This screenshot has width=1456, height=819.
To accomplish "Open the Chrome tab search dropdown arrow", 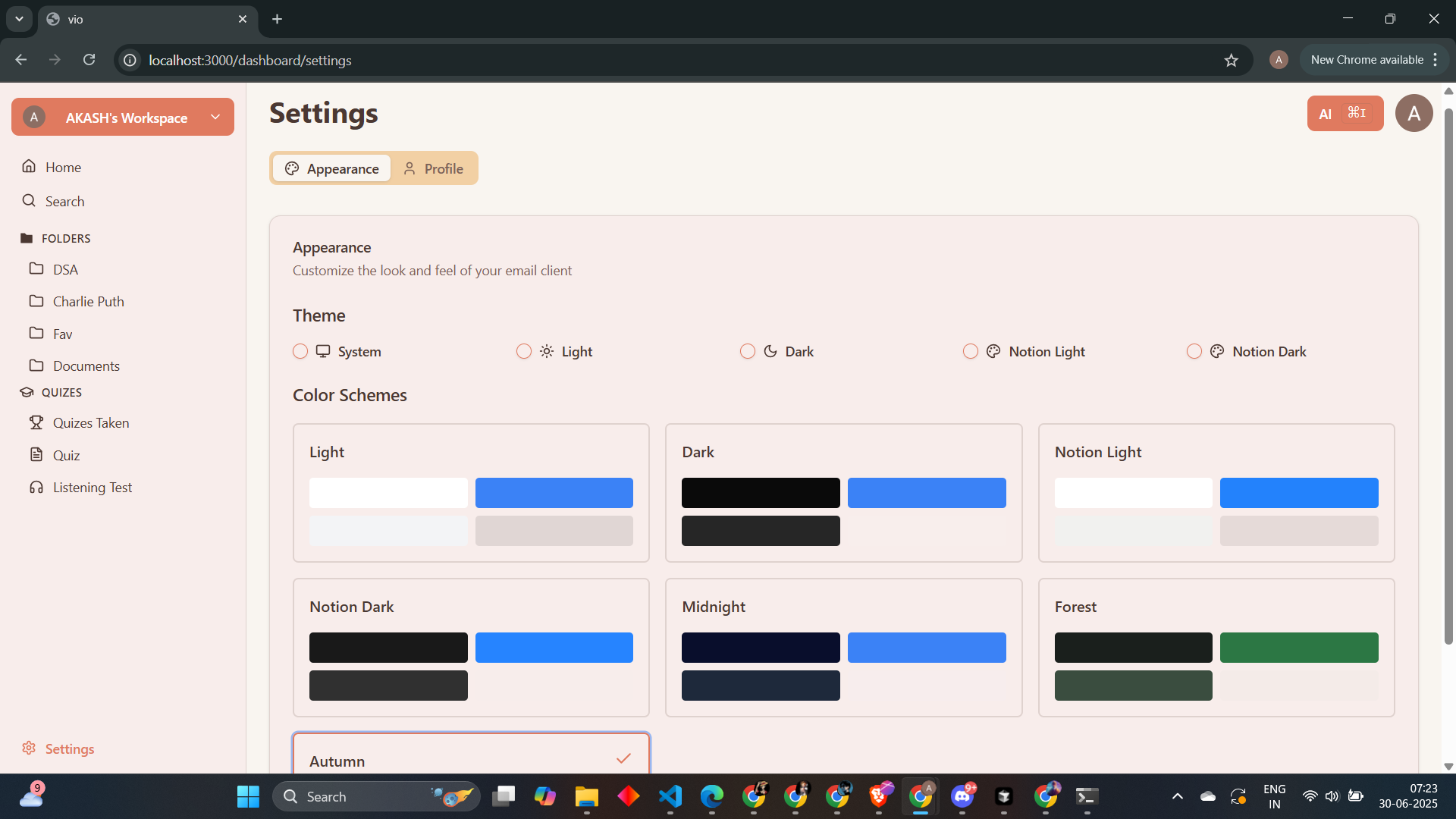I will point(19,19).
